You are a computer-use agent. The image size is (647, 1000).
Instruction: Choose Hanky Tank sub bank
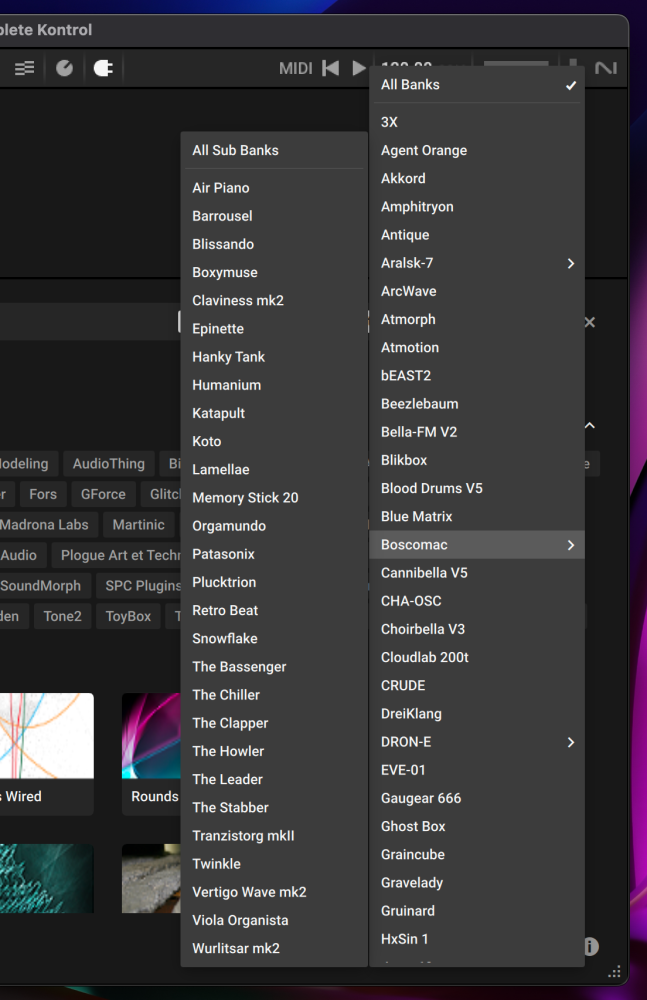coord(274,357)
